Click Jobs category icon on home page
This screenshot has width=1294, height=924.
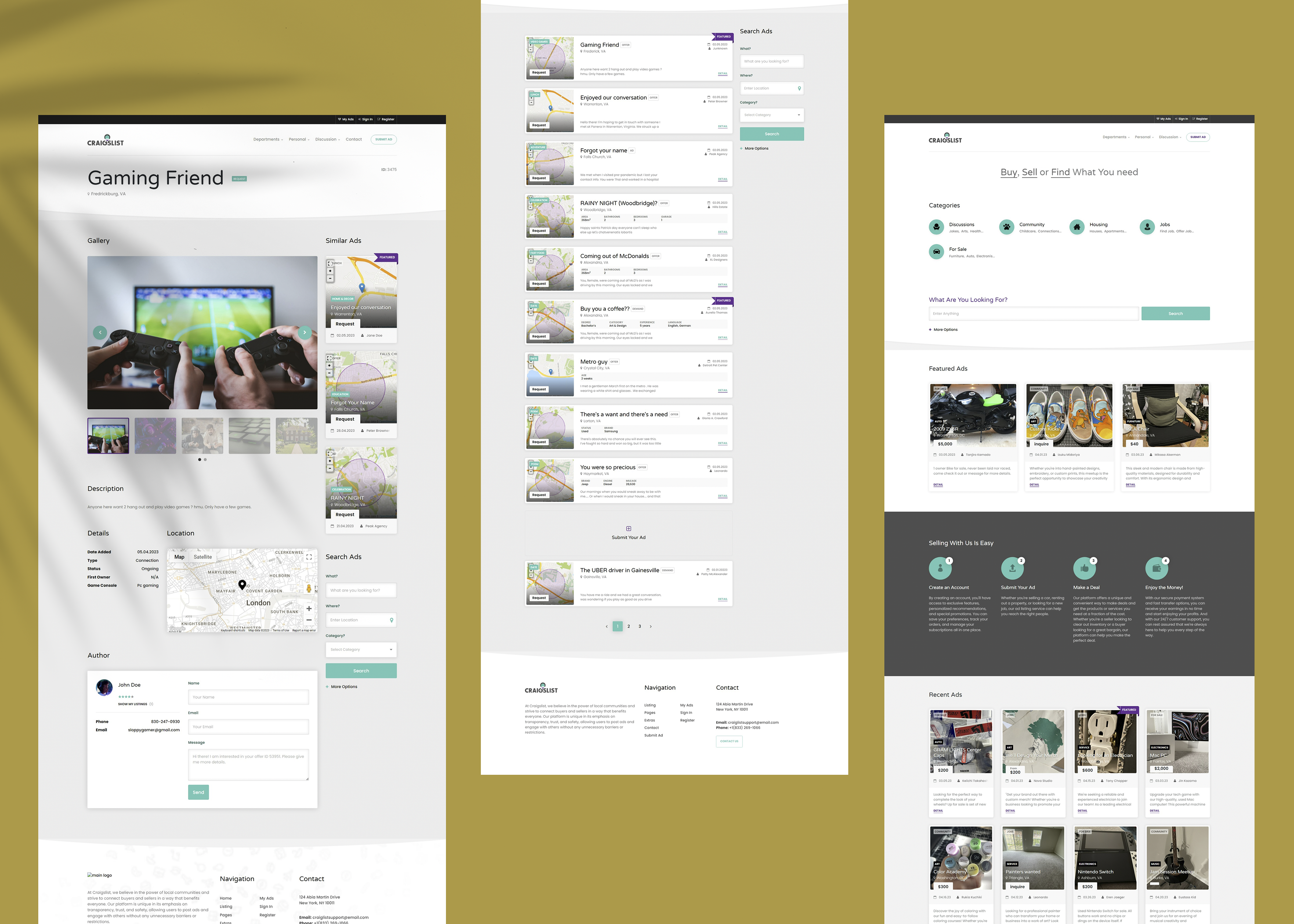point(1147,227)
